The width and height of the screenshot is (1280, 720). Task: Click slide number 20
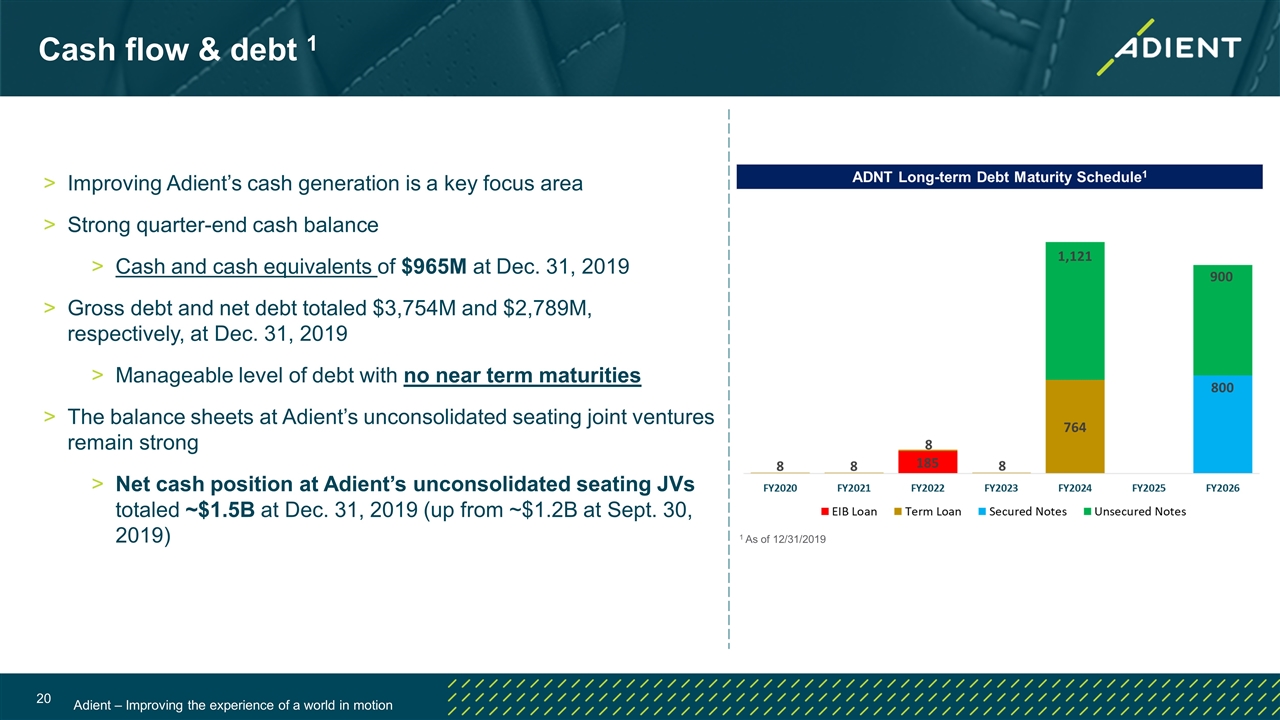(x=43, y=698)
